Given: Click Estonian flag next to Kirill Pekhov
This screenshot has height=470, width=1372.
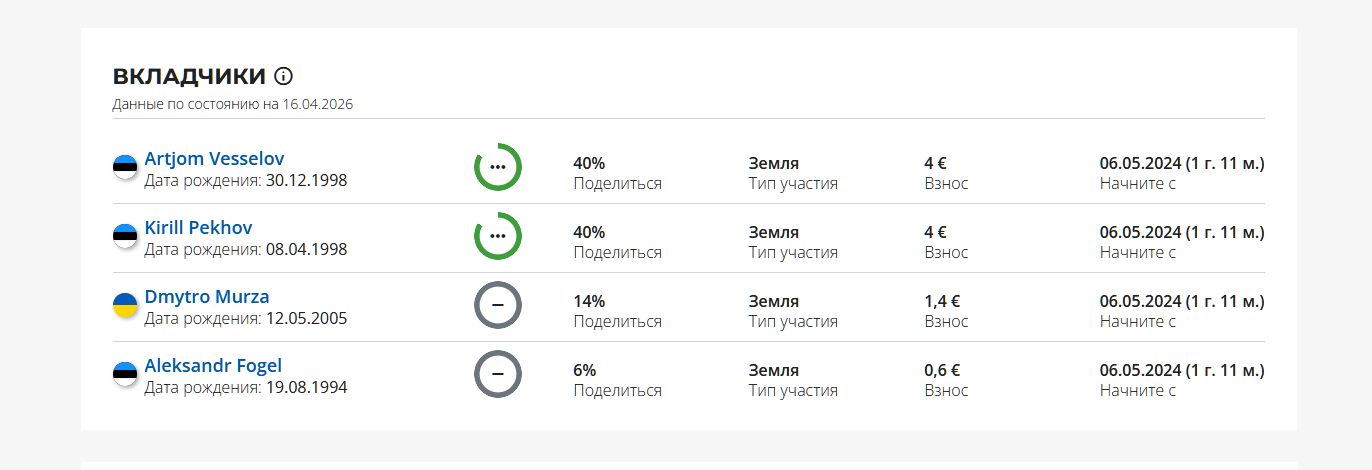Looking at the screenshot, I should coord(125,237).
